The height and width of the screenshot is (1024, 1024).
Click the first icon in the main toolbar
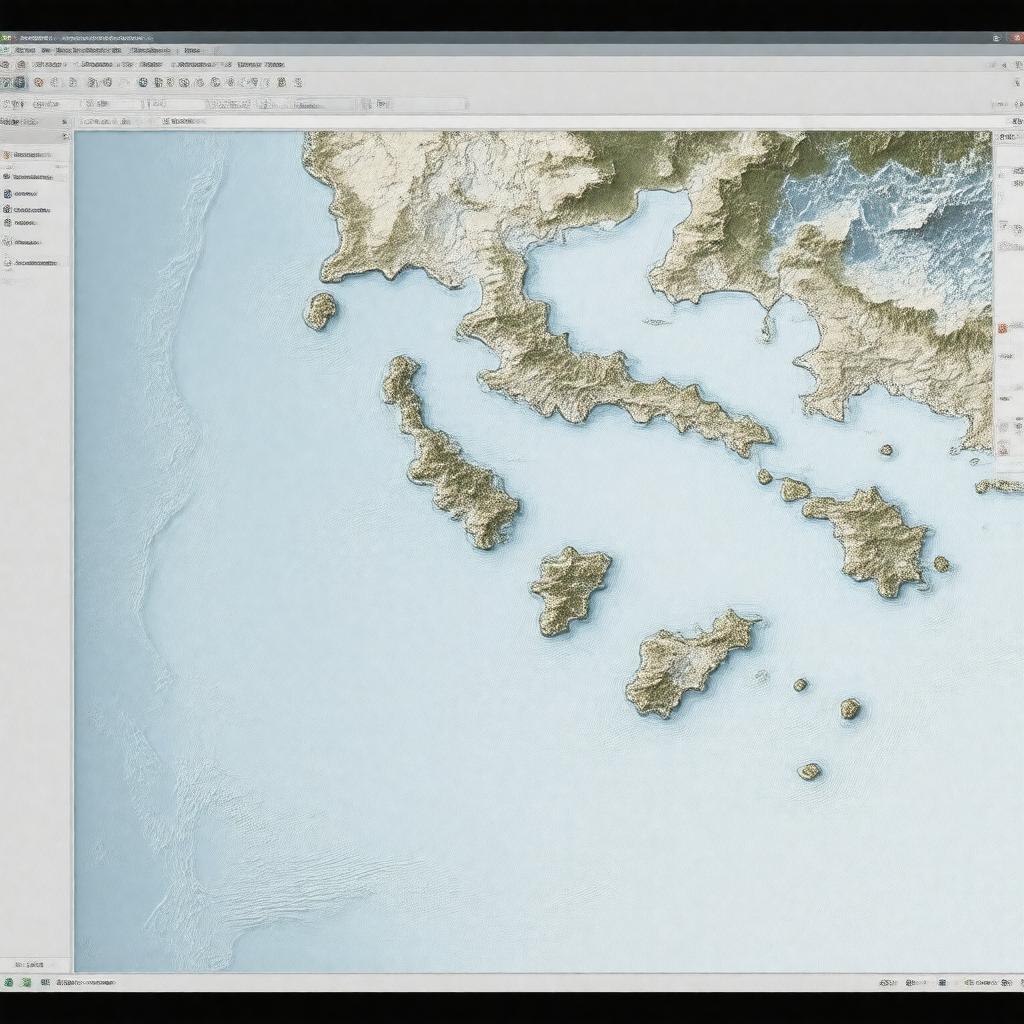click(6, 64)
